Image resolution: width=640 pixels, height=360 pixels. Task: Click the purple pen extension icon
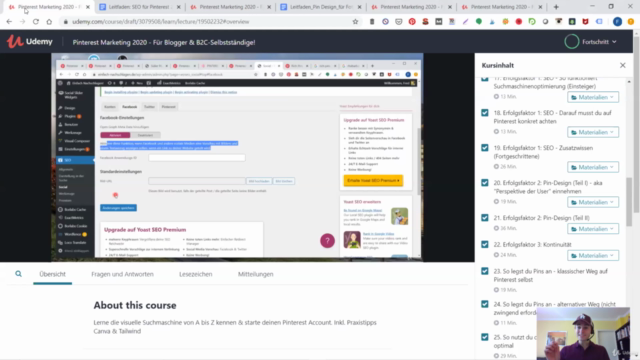click(465, 22)
